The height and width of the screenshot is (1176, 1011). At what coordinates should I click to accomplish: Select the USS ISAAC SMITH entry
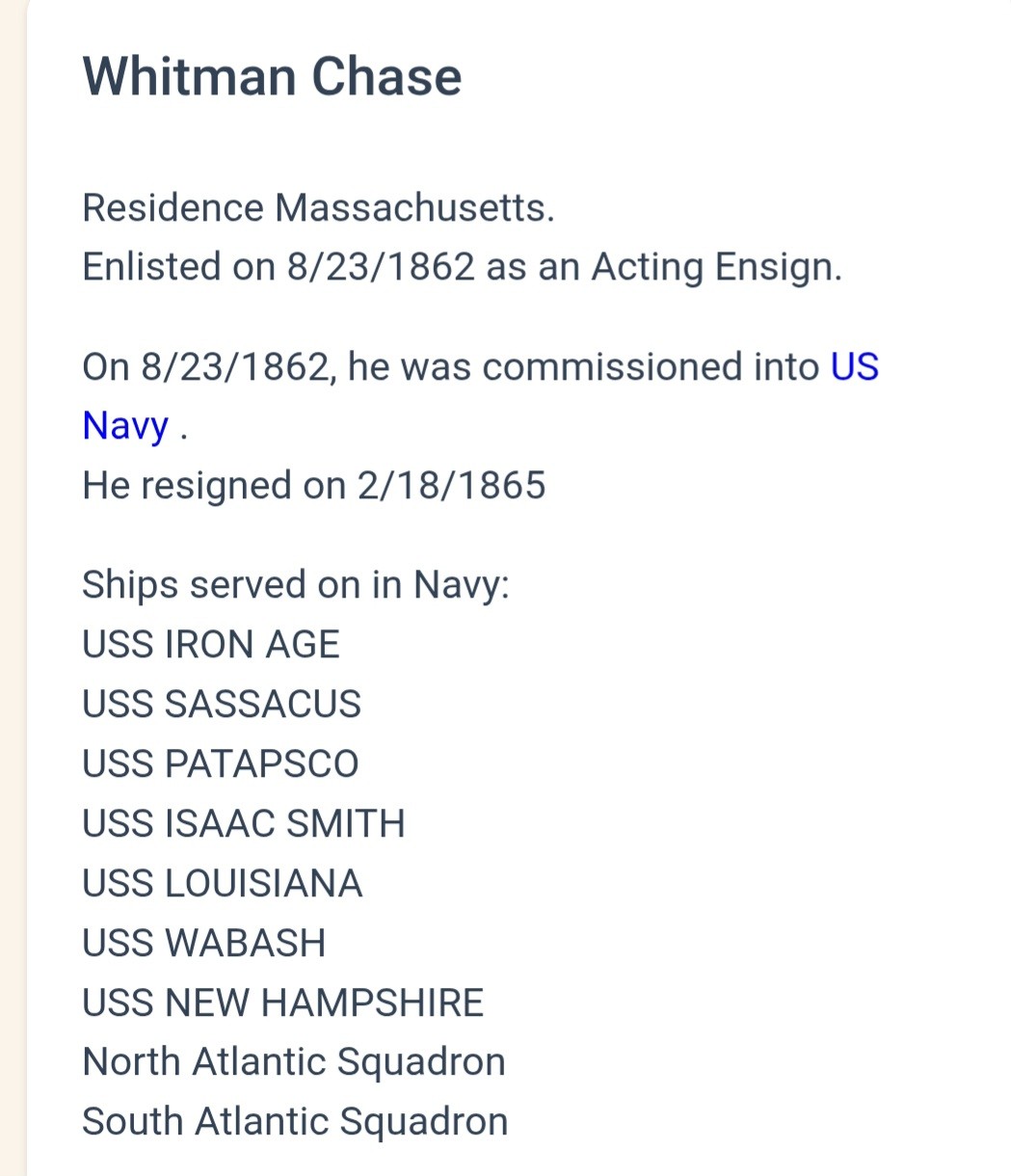(x=244, y=824)
